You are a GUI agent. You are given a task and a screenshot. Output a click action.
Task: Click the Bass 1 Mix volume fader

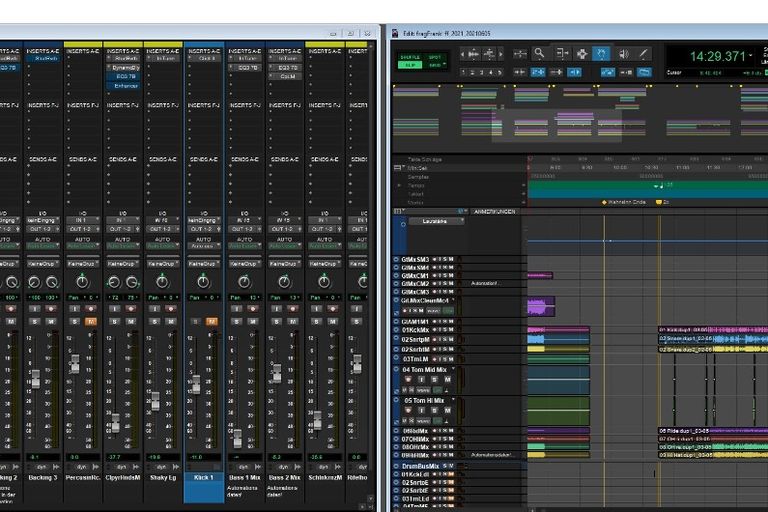(x=237, y=439)
